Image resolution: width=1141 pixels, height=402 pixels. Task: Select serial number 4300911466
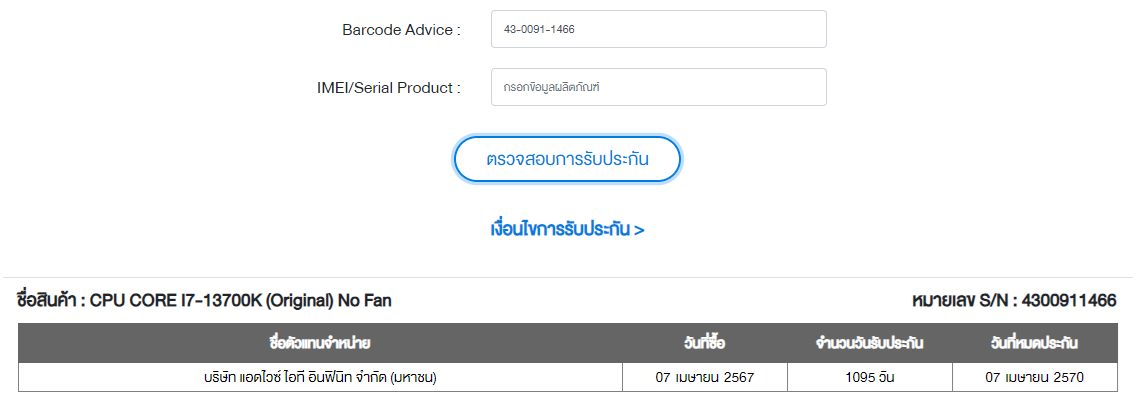coord(1069,300)
